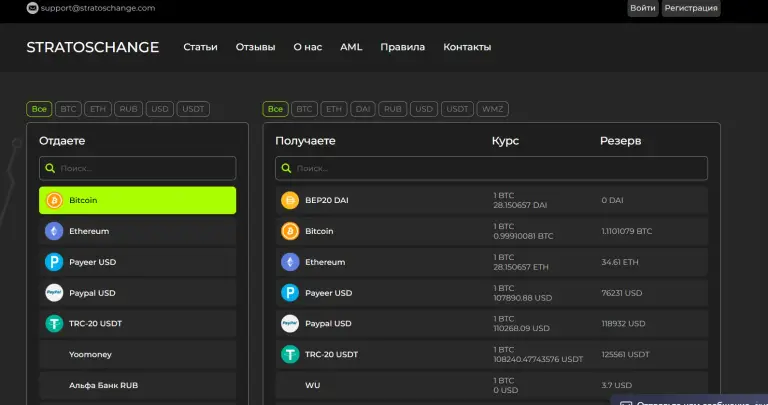Image resolution: width=768 pixels, height=405 pixels.
Task: Open the AML menu item
Action: click(351, 47)
